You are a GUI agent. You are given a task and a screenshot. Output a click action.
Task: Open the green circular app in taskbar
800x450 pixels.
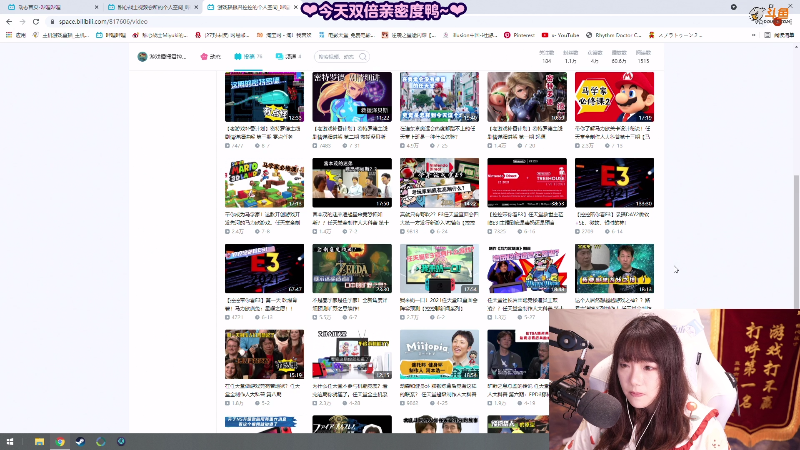(x=101, y=442)
